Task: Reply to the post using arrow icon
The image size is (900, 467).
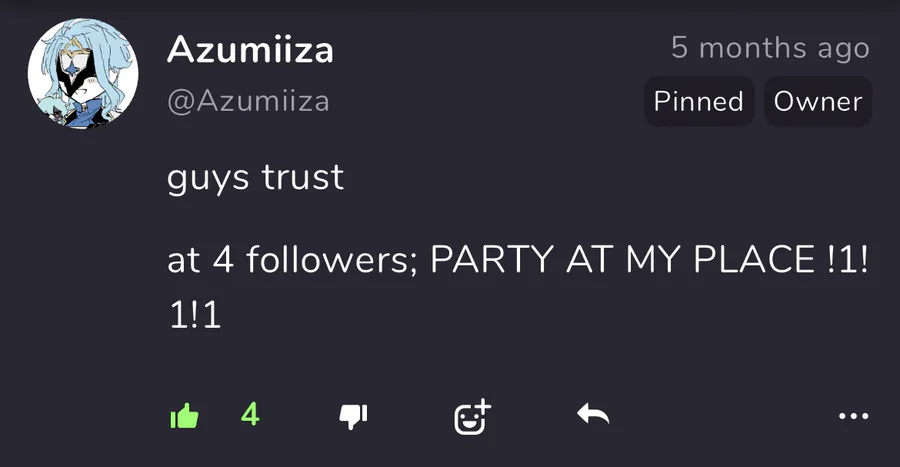Action: pos(593,414)
